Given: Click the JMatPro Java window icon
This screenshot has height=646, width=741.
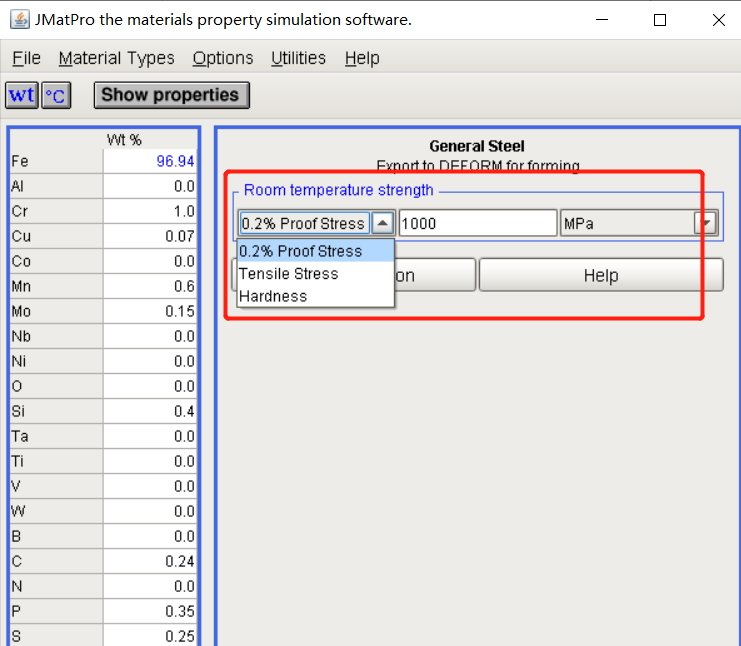Looking at the screenshot, I should tap(19, 19).
